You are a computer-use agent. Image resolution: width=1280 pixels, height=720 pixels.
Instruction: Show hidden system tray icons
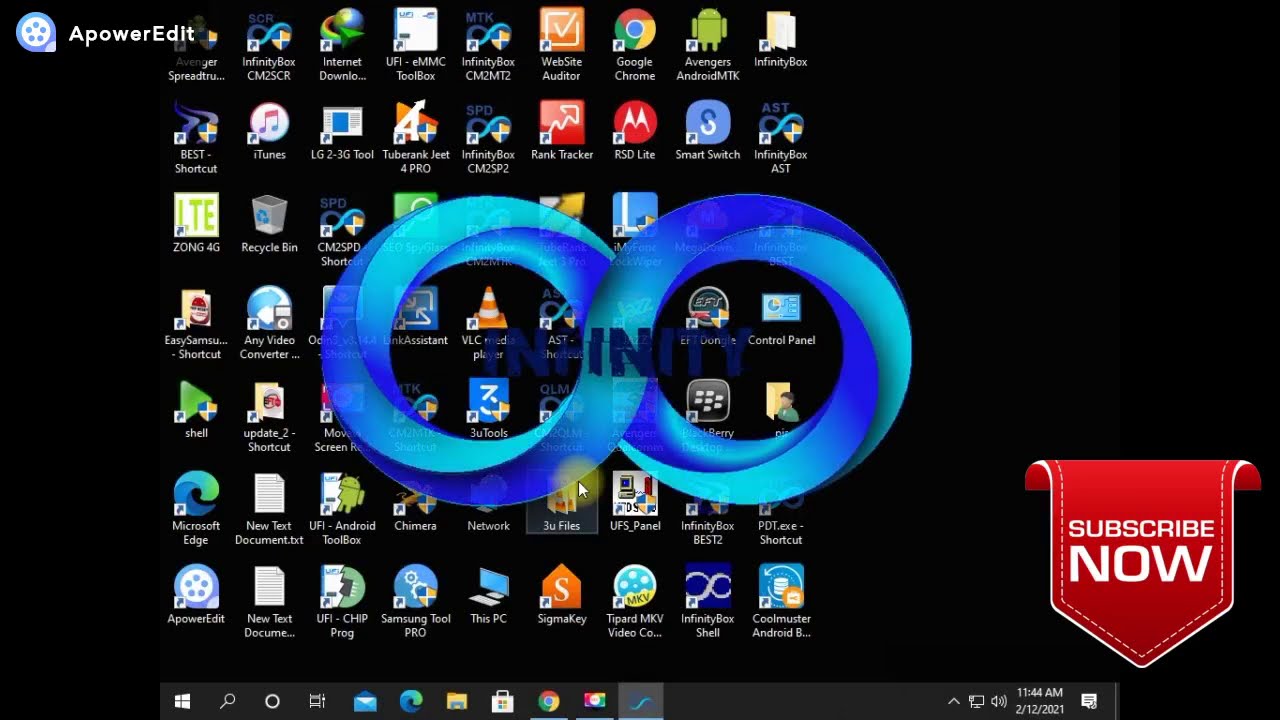[x=953, y=701]
